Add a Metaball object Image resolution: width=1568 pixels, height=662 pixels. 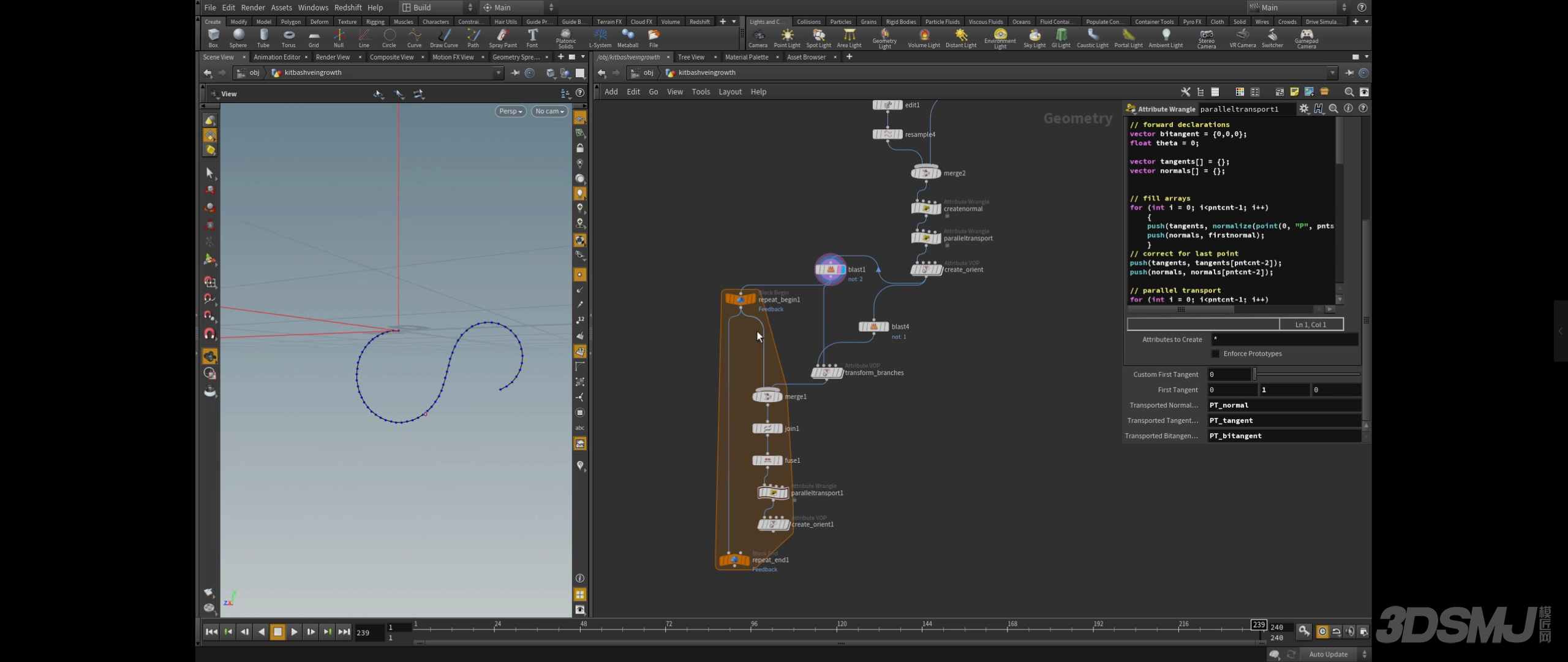click(x=628, y=38)
